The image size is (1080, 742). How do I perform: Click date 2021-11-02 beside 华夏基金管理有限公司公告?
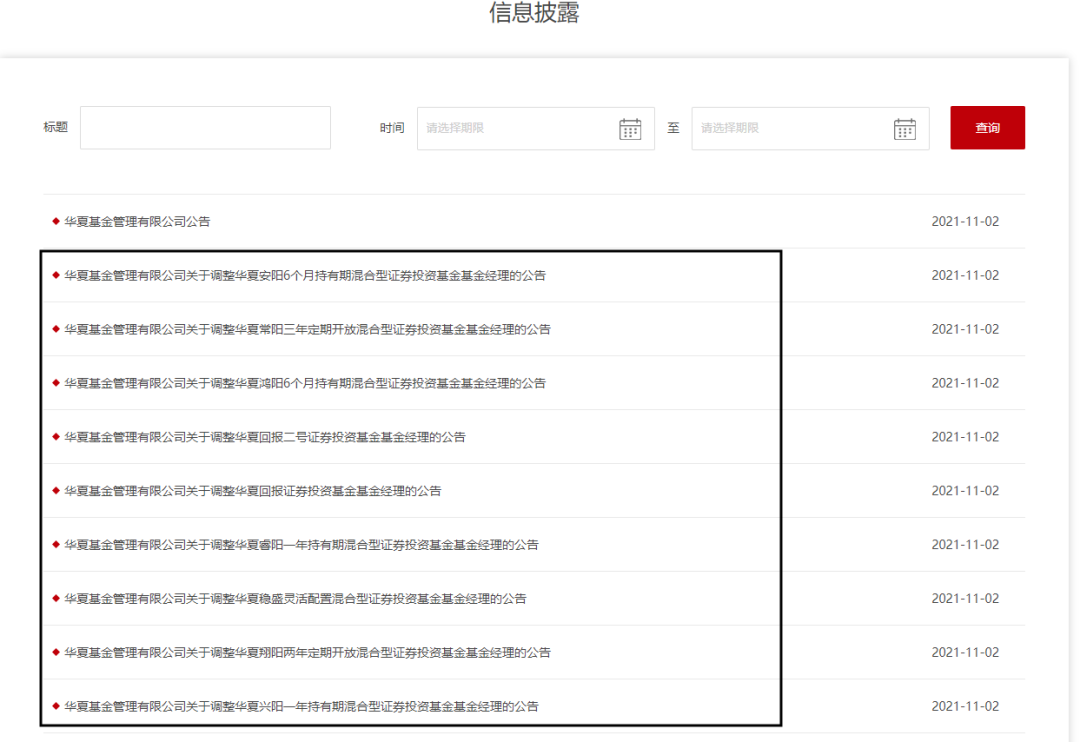tap(965, 221)
